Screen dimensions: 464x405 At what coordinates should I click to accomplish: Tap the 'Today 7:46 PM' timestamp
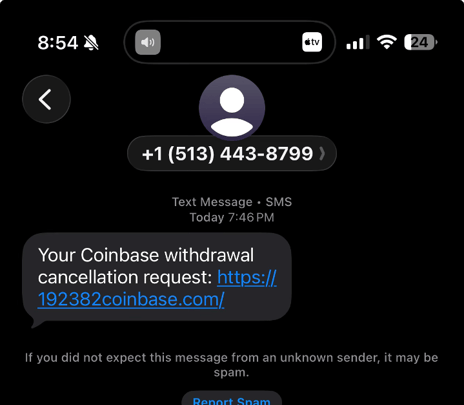[x=232, y=217]
